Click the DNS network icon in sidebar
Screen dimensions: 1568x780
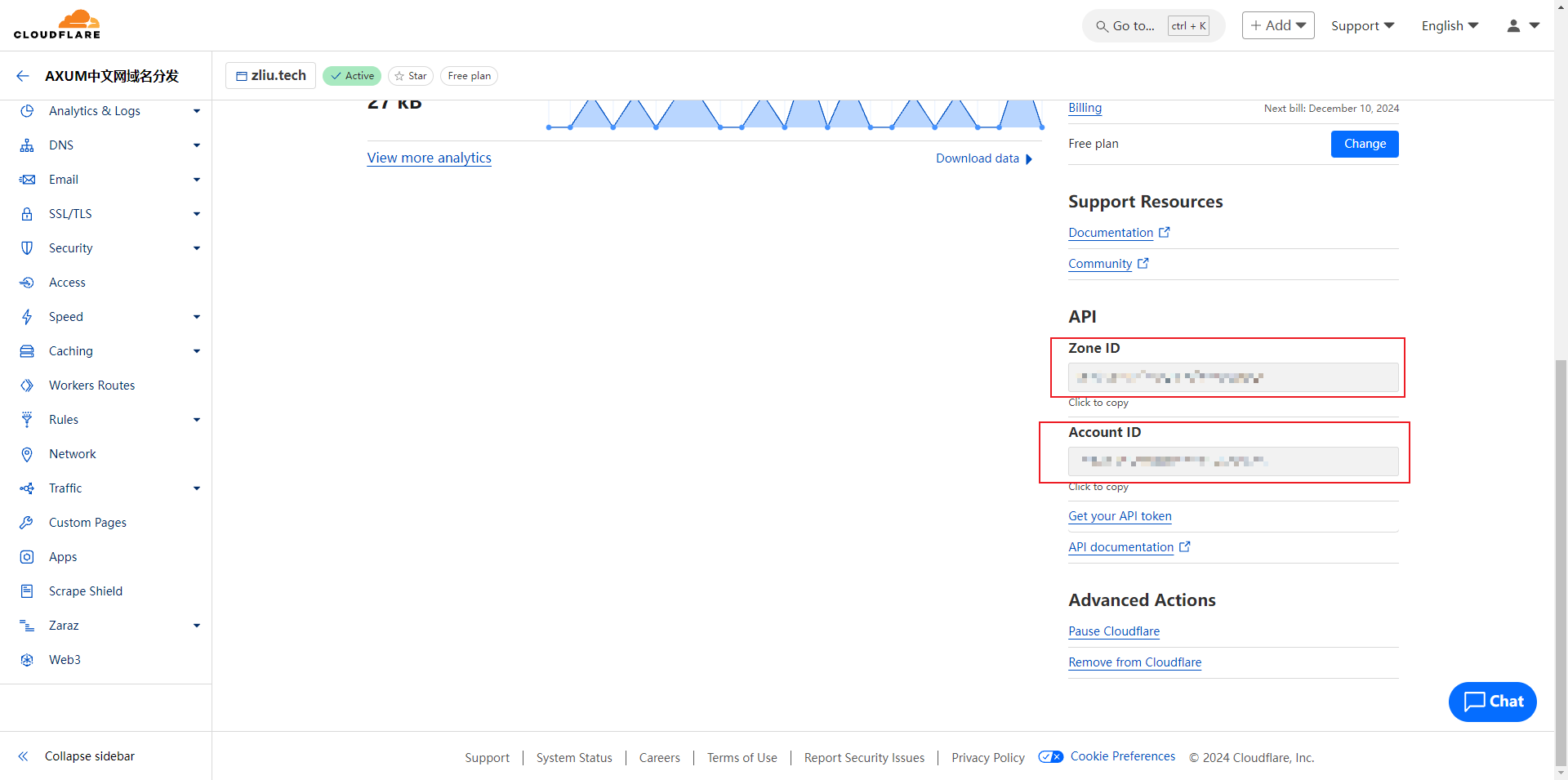(x=27, y=145)
